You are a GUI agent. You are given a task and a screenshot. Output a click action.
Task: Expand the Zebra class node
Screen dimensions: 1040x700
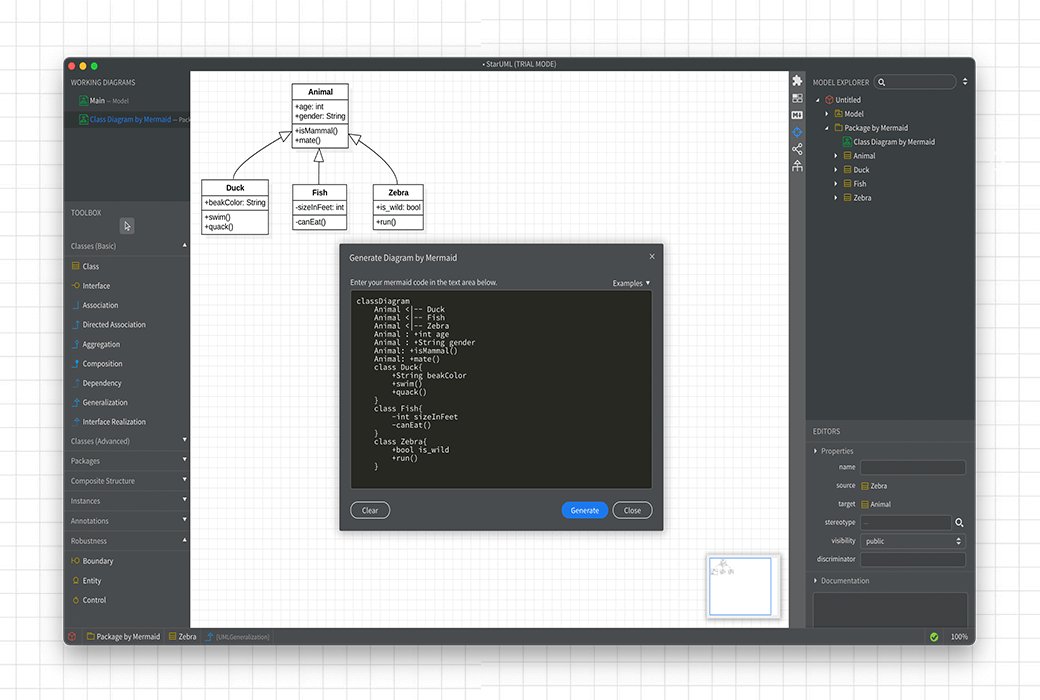(836, 198)
